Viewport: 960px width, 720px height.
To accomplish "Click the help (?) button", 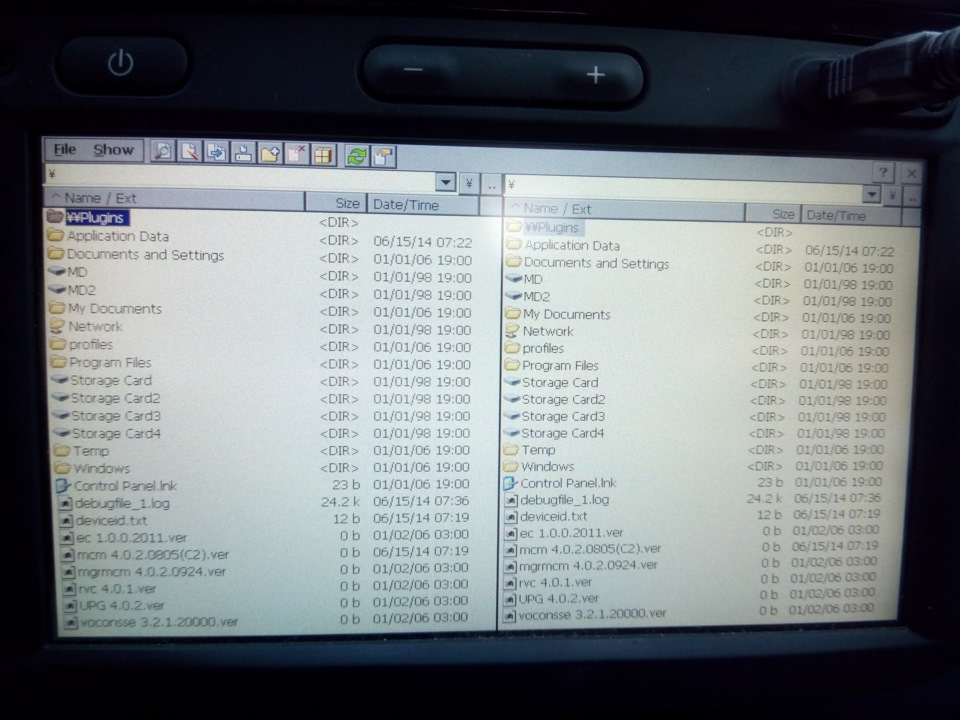I will (x=883, y=173).
